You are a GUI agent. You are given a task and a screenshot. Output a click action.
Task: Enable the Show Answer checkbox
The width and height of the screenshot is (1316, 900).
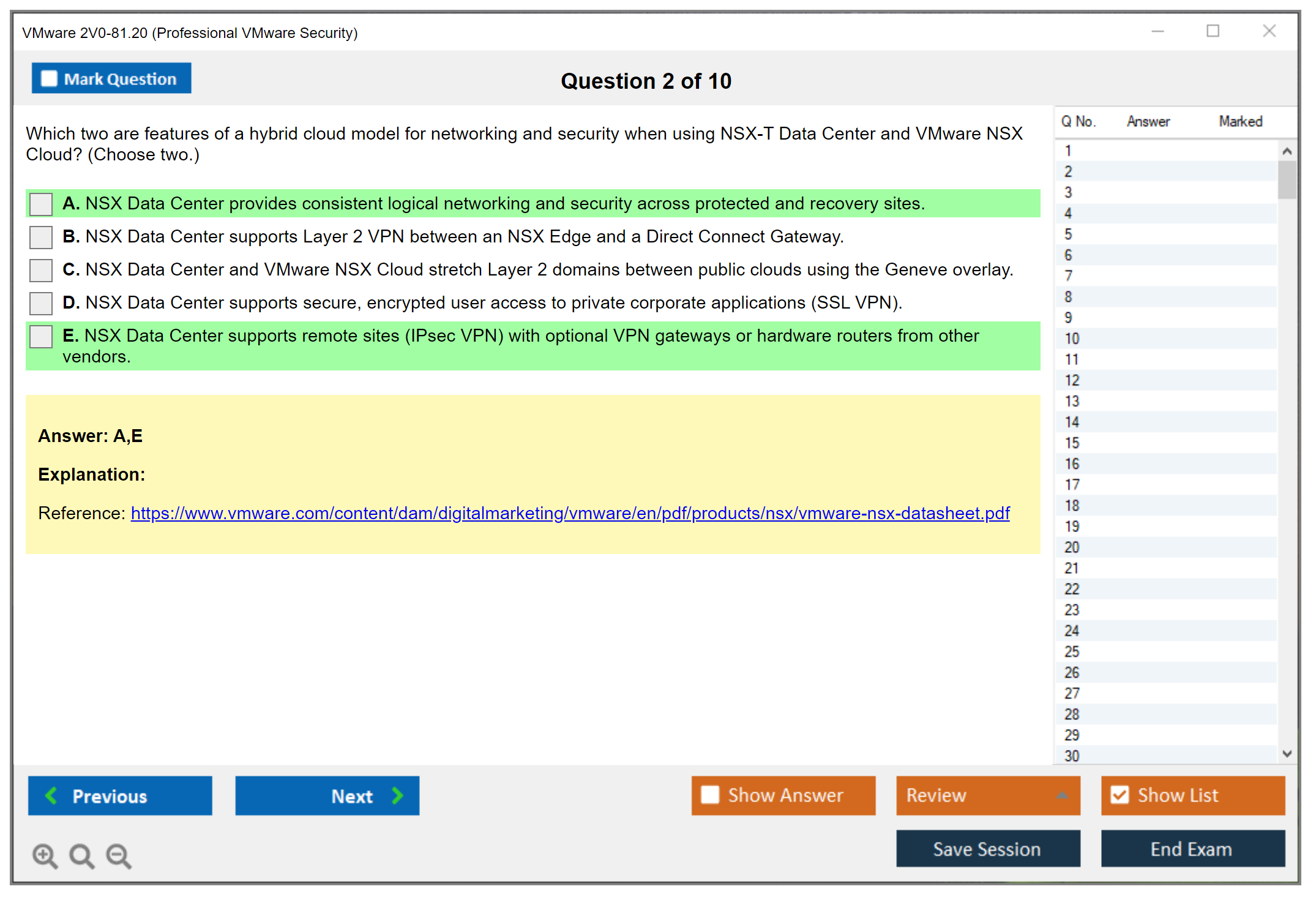click(x=710, y=795)
